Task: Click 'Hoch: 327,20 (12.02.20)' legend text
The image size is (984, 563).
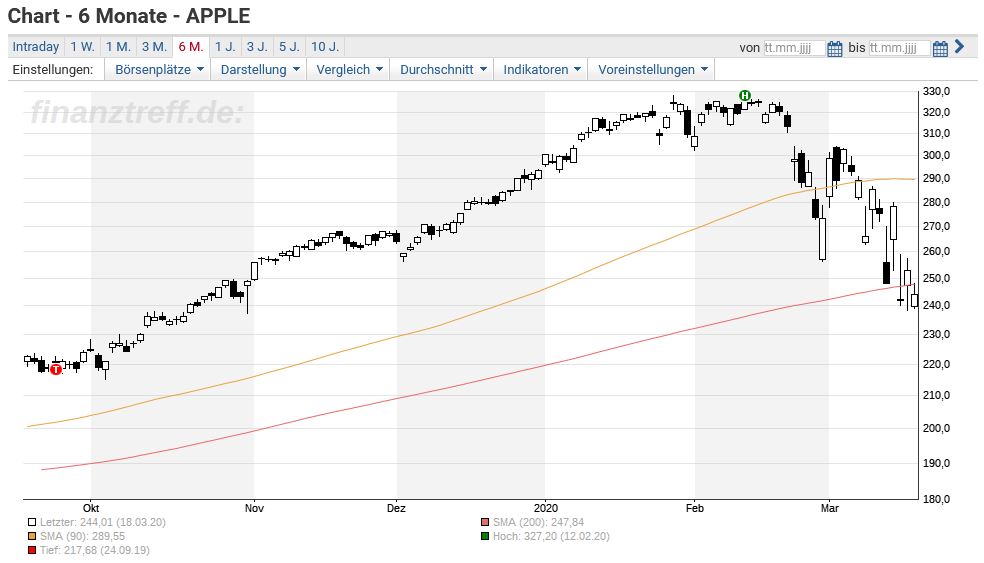Action: [551, 536]
